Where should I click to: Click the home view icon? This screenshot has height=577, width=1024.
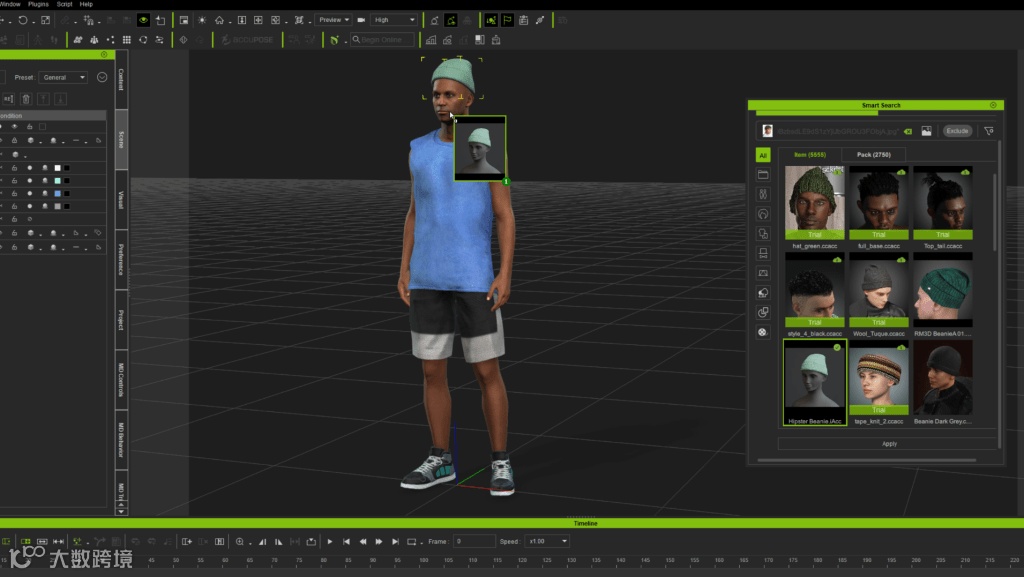tap(219, 20)
